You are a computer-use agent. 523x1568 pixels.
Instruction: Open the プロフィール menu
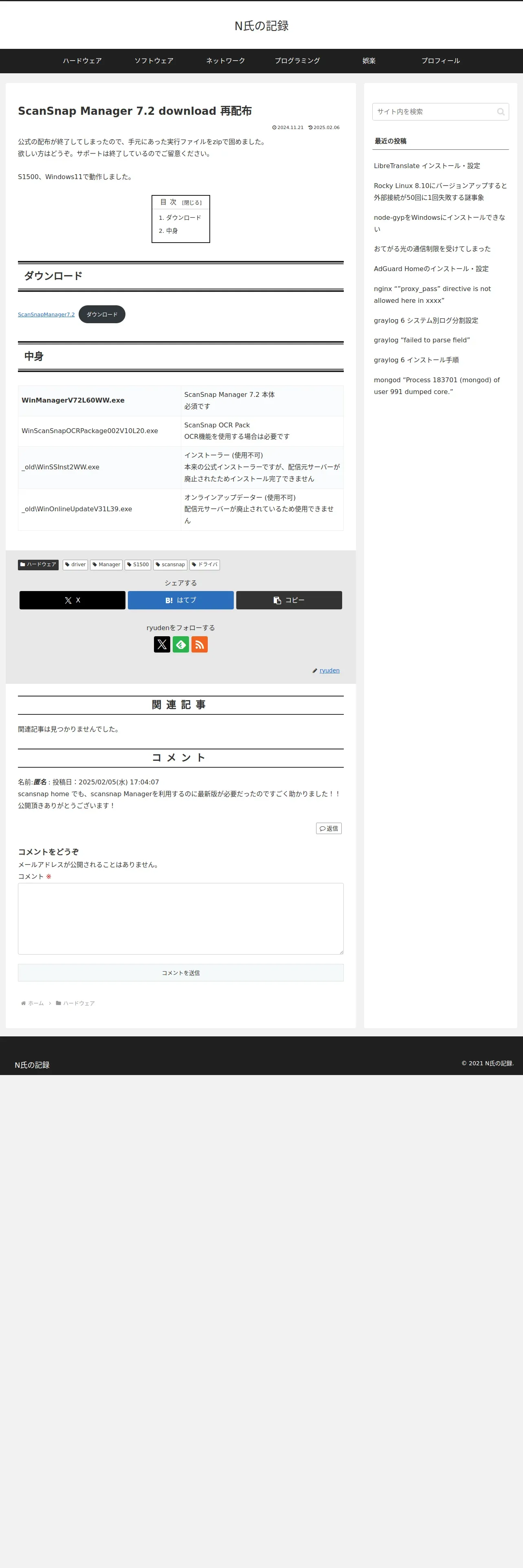[x=441, y=61]
